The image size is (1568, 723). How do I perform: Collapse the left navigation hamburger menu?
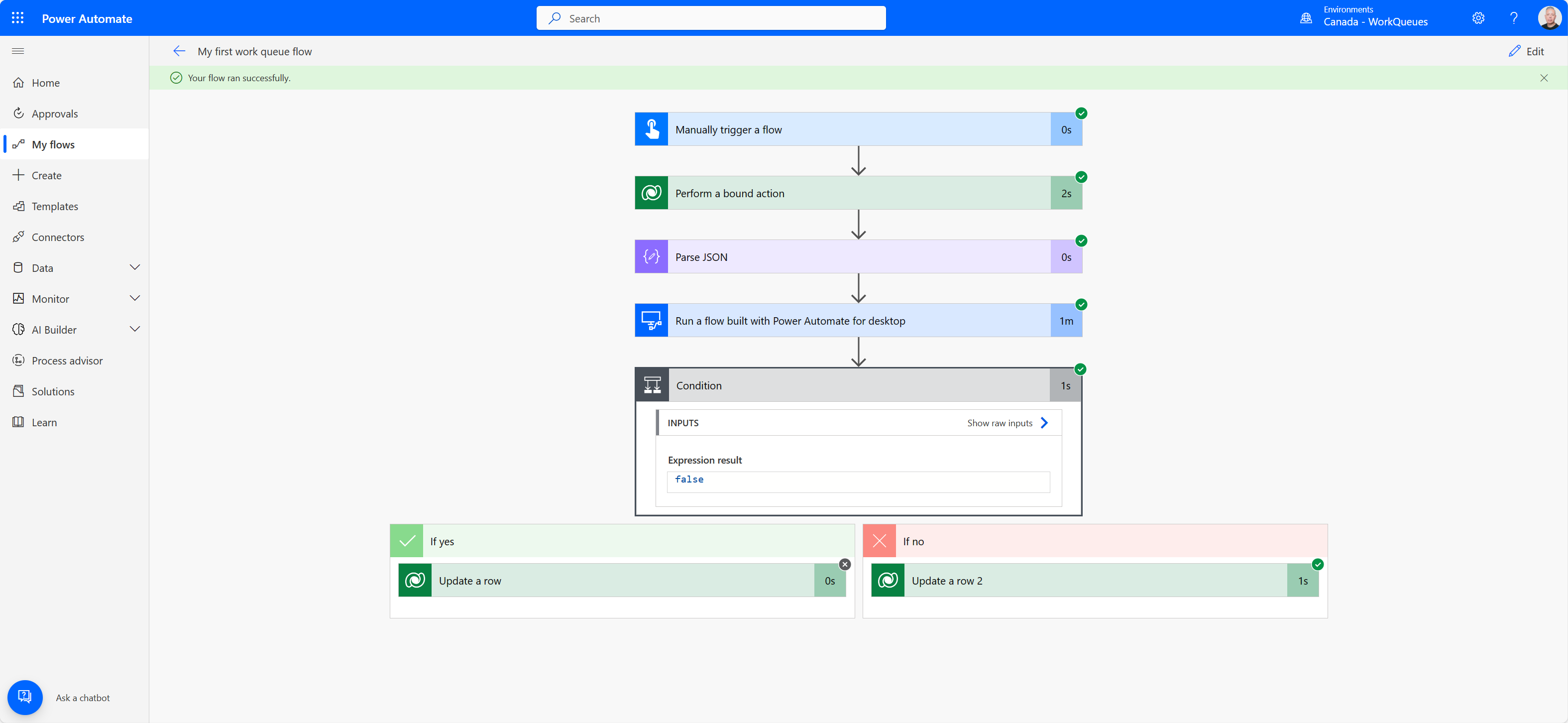(18, 51)
